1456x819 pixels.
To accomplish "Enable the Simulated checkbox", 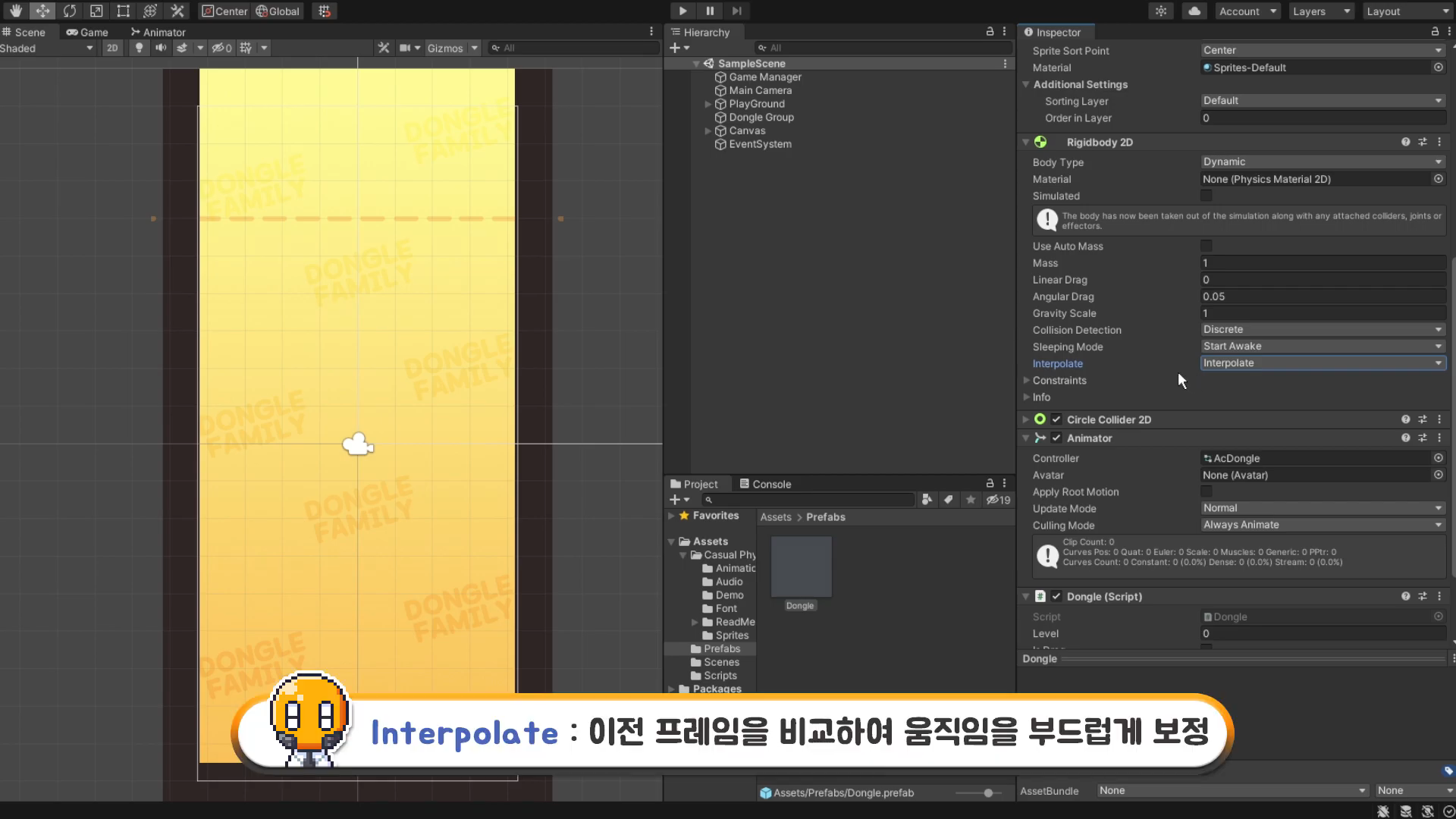I will [x=1206, y=196].
